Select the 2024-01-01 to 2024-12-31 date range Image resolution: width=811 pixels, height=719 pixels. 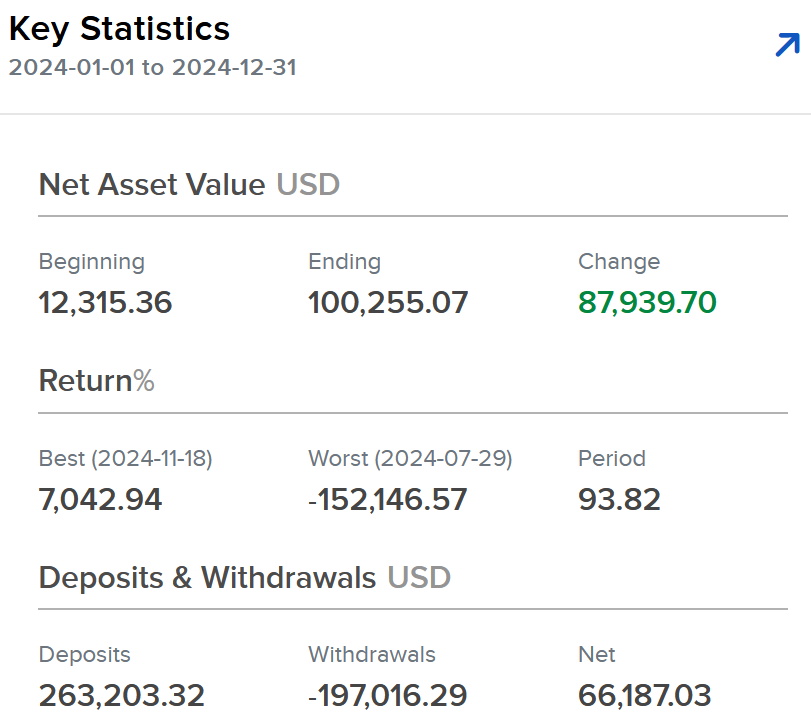(152, 69)
